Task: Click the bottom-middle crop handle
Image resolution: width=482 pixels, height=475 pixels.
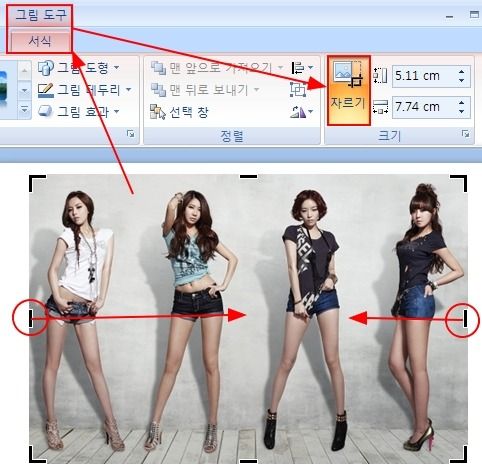Action: (248, 461)
